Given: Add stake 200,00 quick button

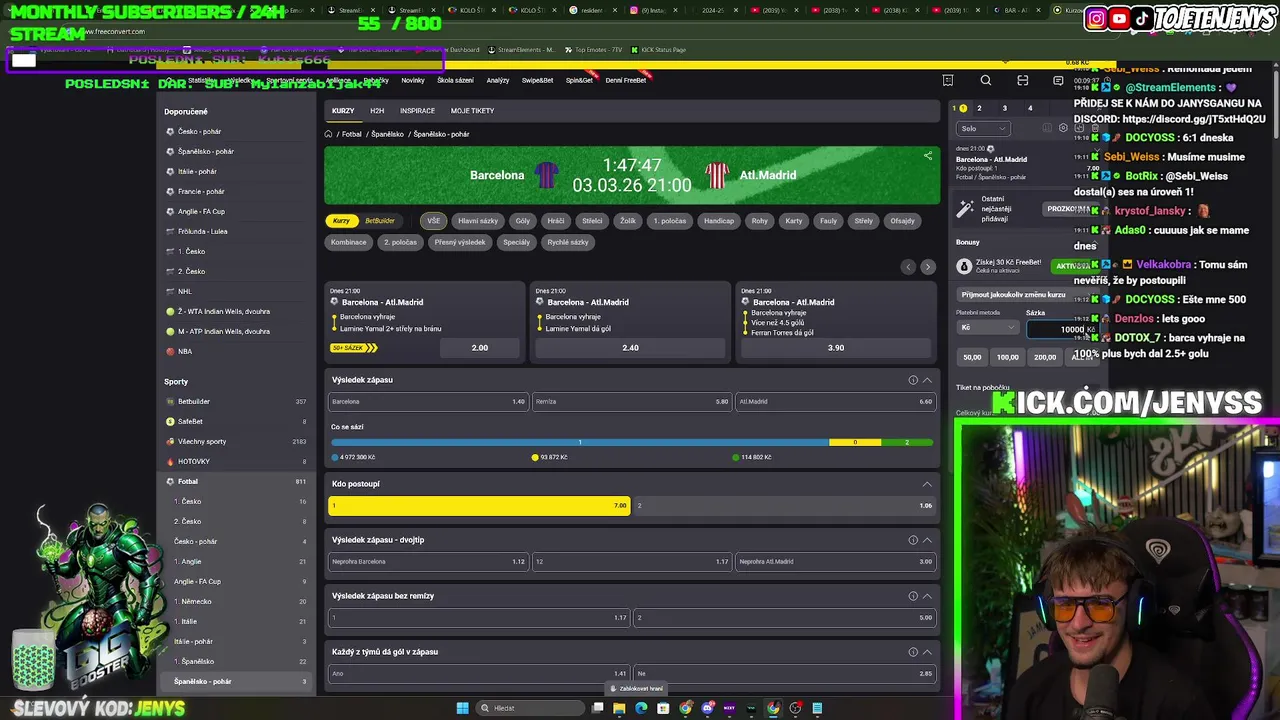Looking at the screenshot, I should click(x=1045, y=357).
